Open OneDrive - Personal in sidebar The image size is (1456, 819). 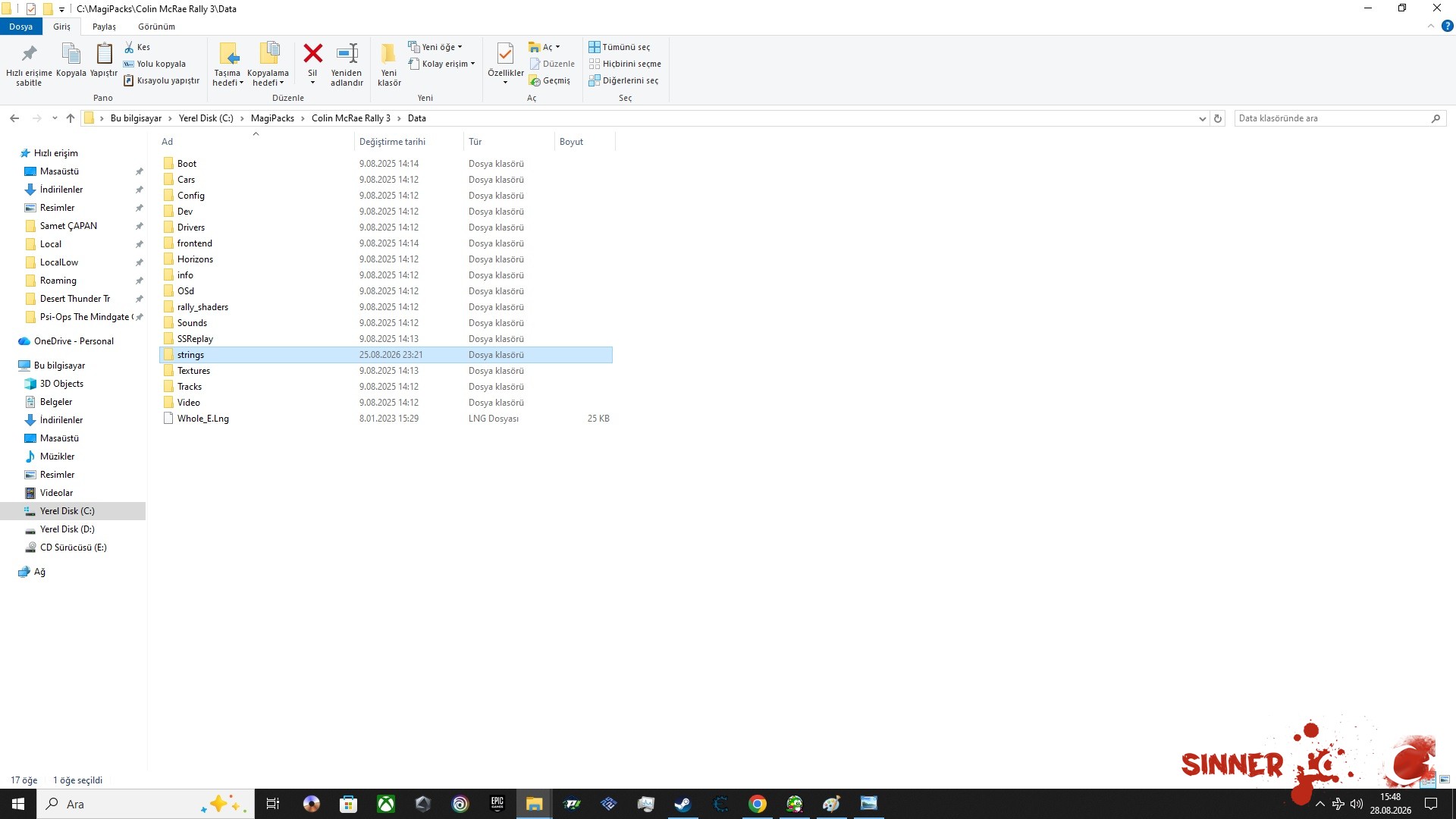(73, 341)
